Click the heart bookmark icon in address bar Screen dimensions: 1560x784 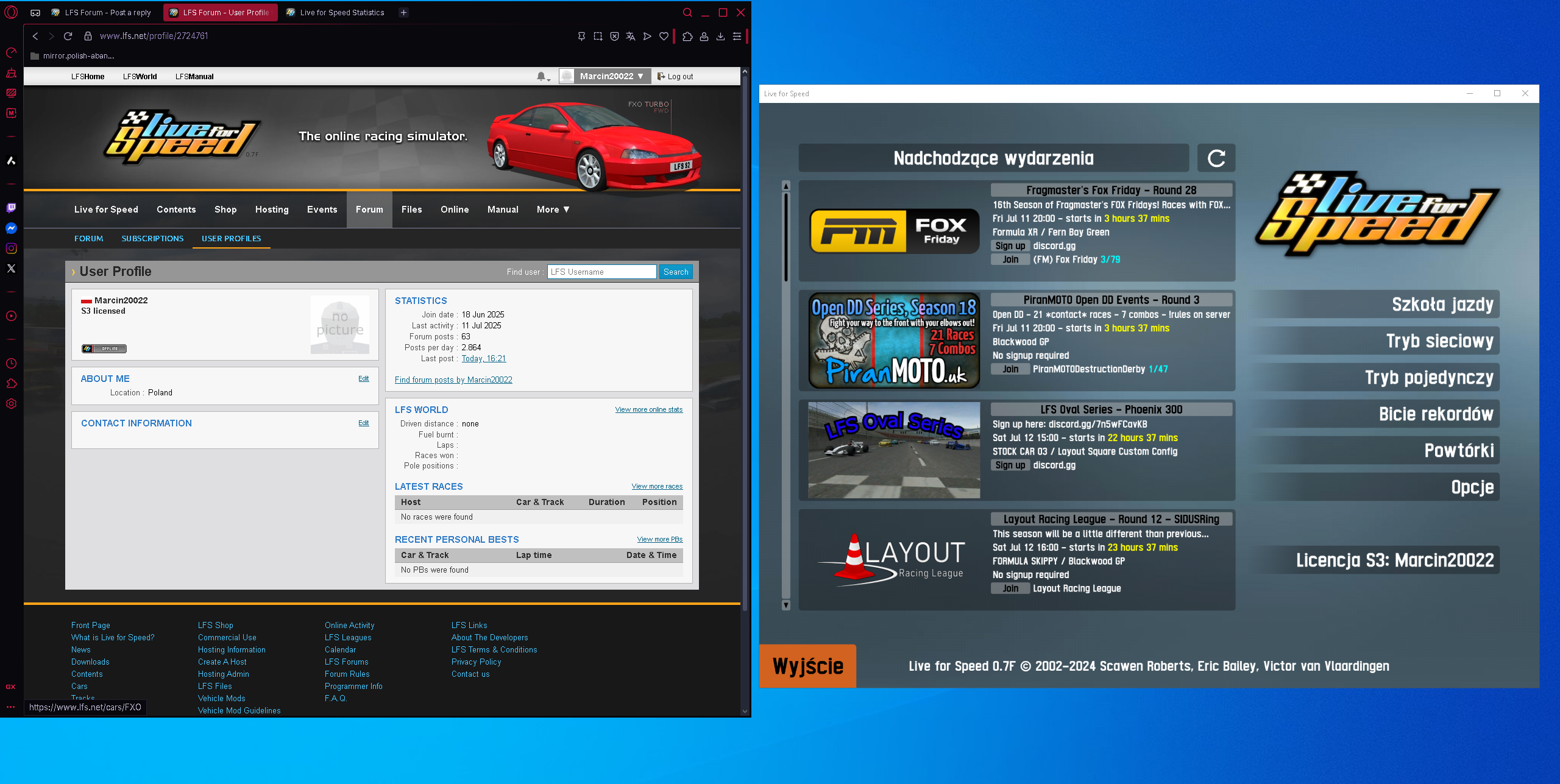click(x=664, y=37)
